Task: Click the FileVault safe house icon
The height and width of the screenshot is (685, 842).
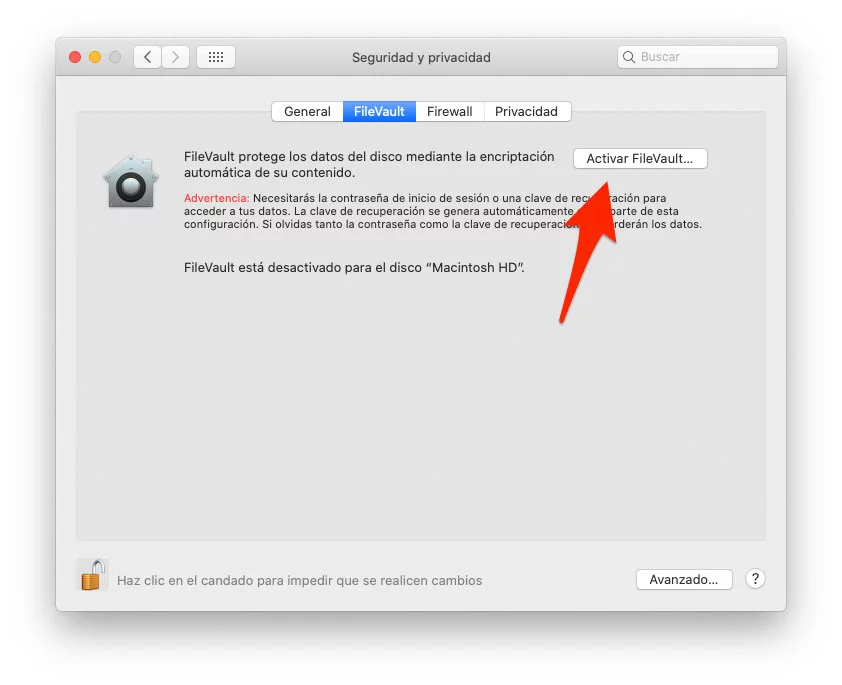Action: (x=130, y=182)
